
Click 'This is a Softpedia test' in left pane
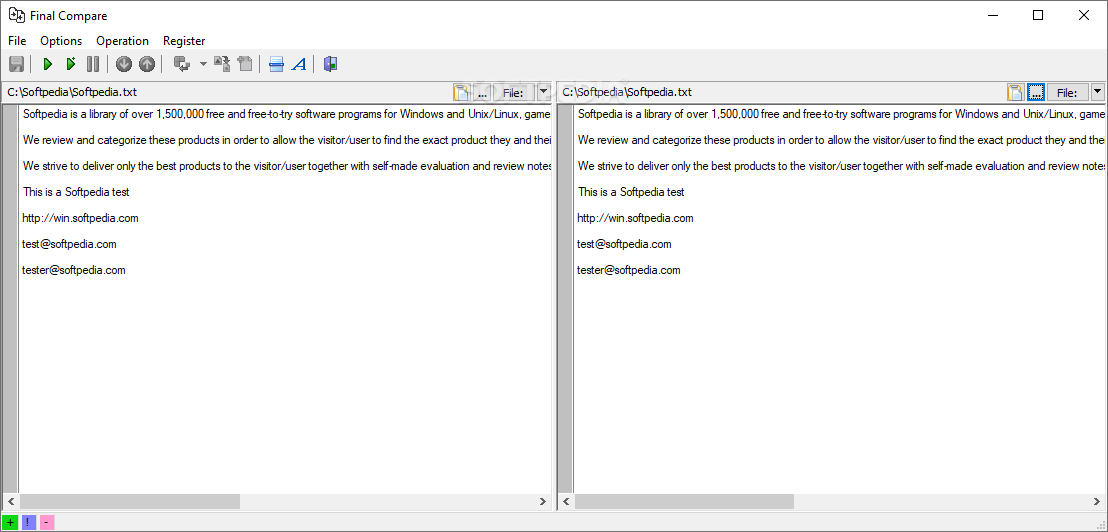coord(76,191)
